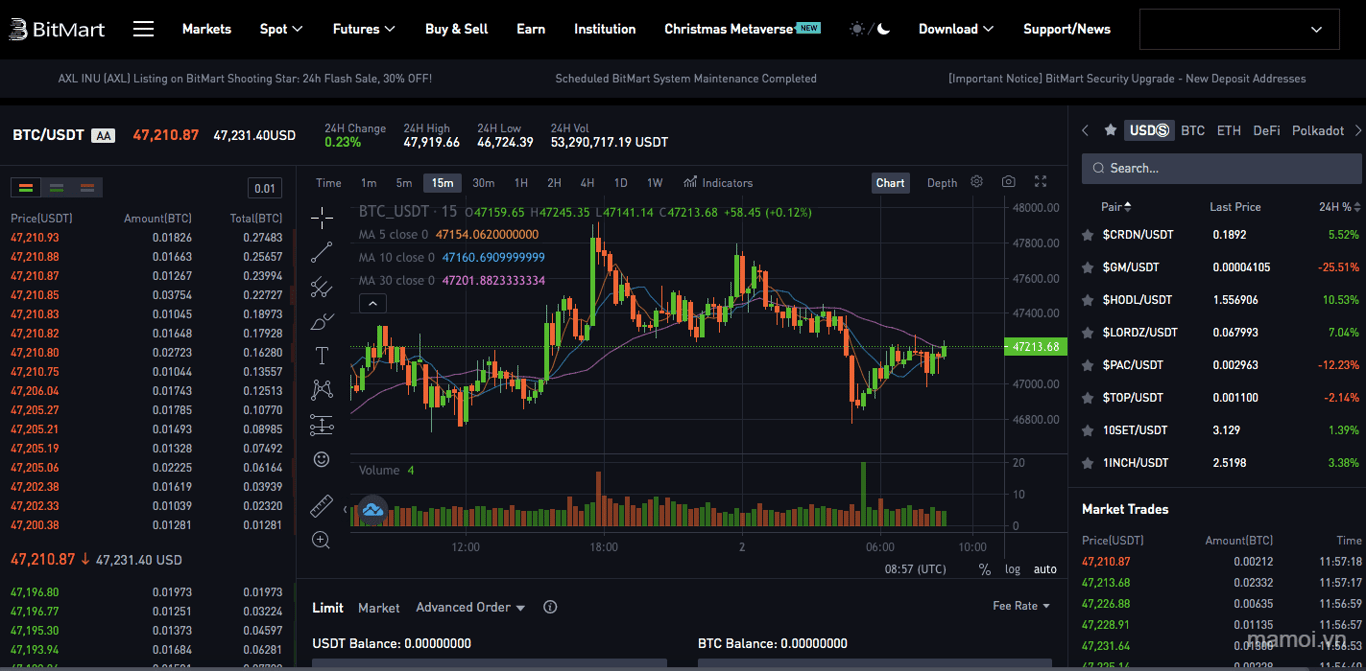Open order book precision 0.01 dropdown
Image resolution: width=1366 pixels, height=671 pixels.
click(265, 188)
